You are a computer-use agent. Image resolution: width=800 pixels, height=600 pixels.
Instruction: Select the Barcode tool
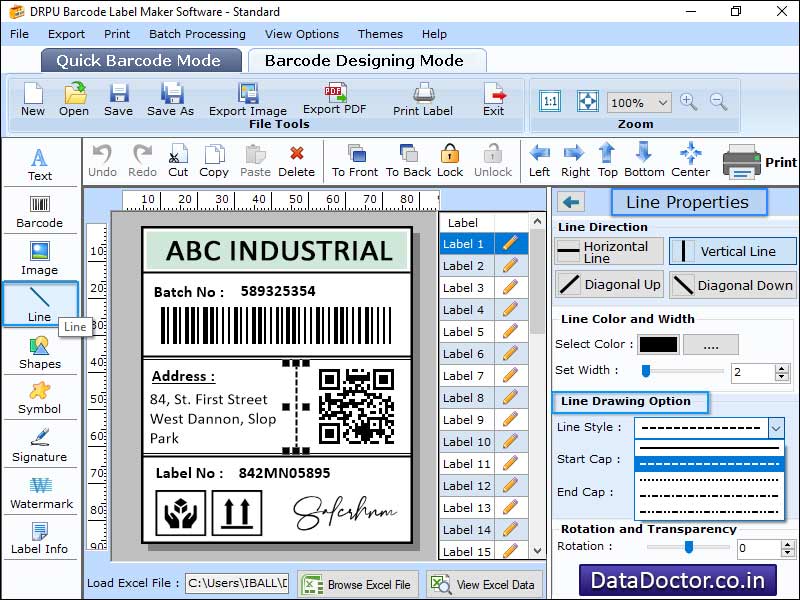pyautogui.click(x=40, y=212)
